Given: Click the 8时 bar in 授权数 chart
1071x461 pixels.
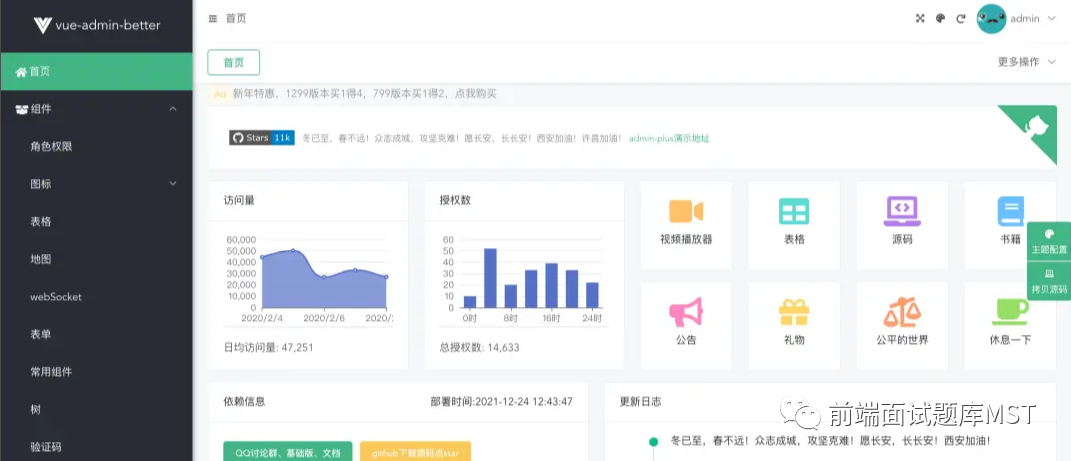Looking at the screenshot, I should (x=511, y=296).
